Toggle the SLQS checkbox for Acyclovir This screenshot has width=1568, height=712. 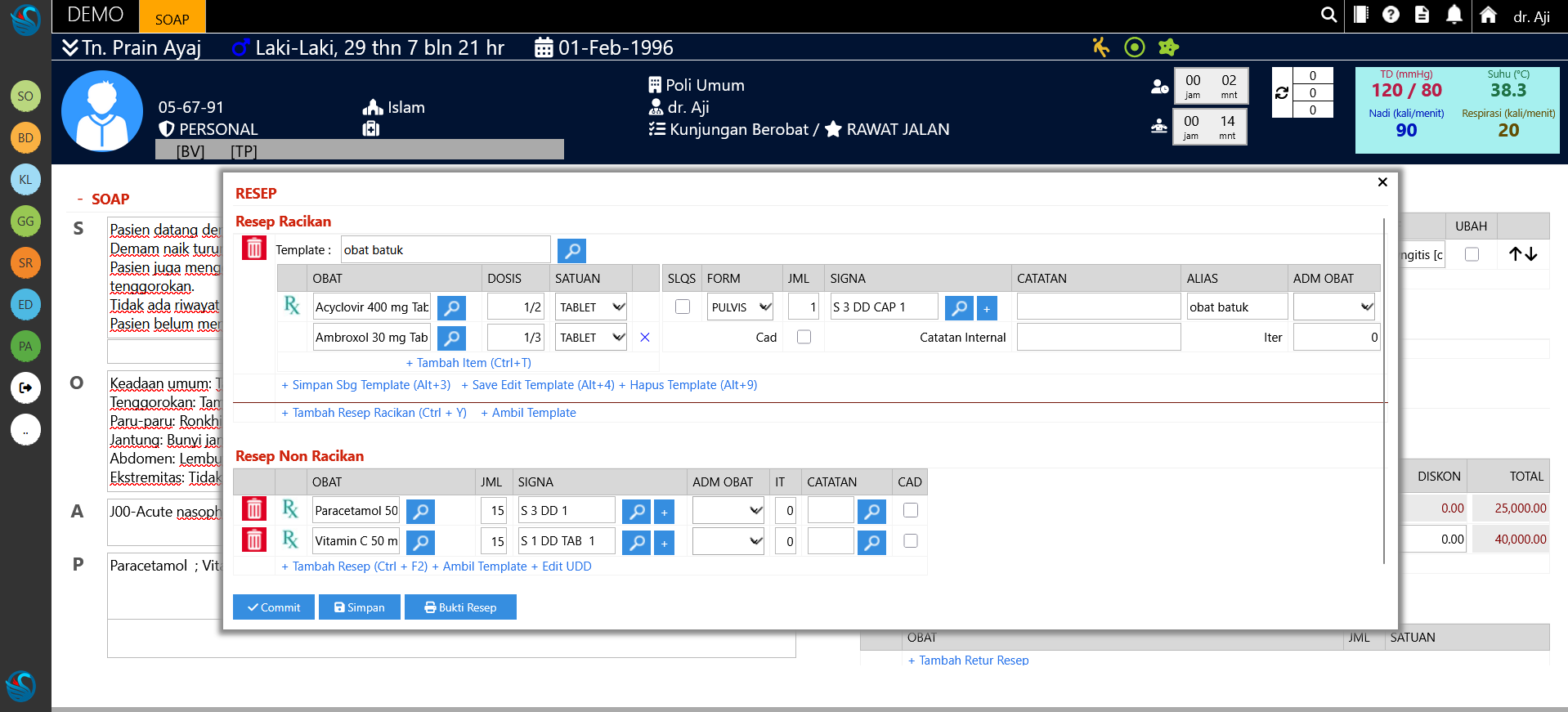click(x=683, y=307)
